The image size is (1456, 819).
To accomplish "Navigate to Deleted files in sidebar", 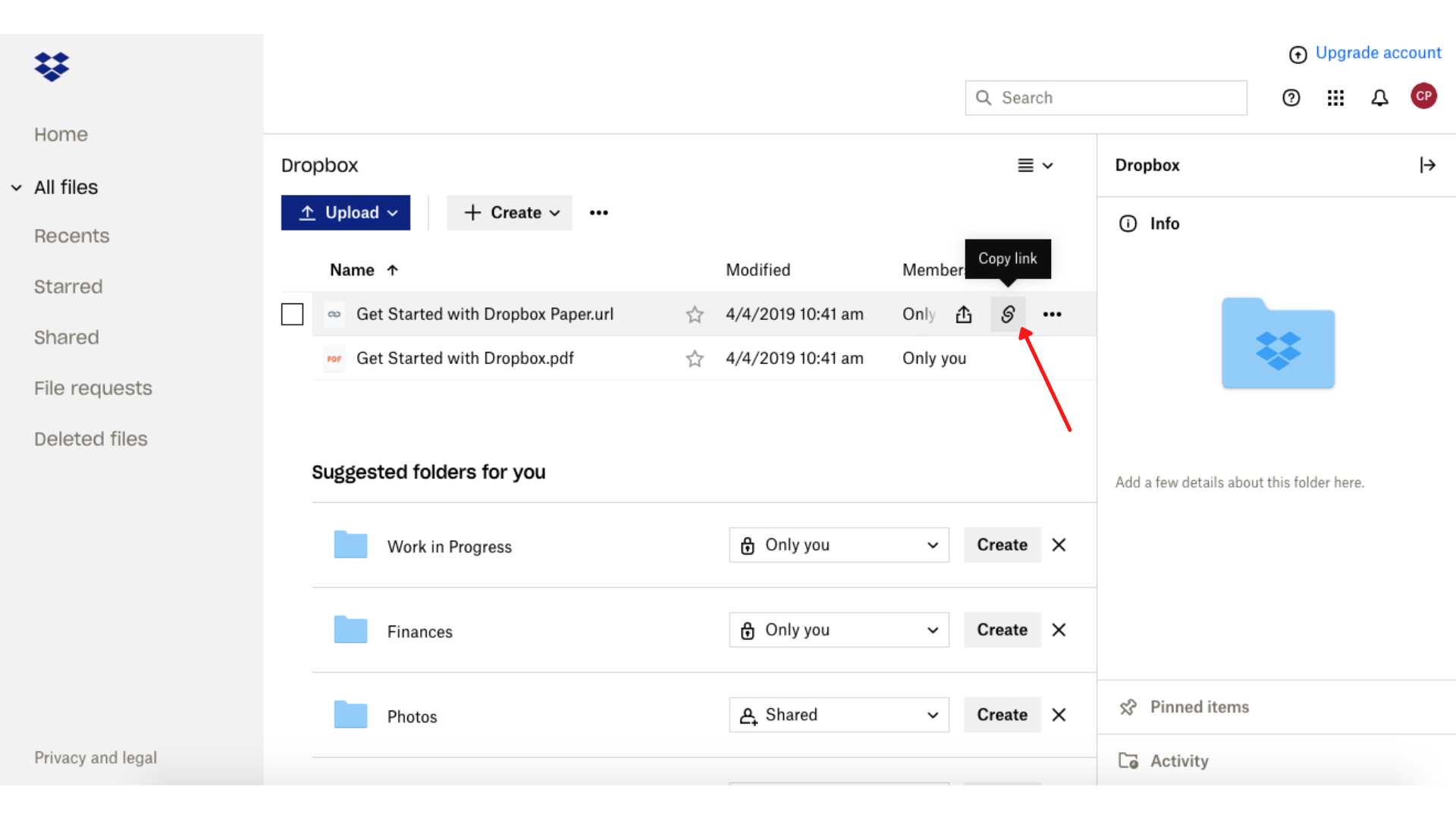I will point(90,439).
